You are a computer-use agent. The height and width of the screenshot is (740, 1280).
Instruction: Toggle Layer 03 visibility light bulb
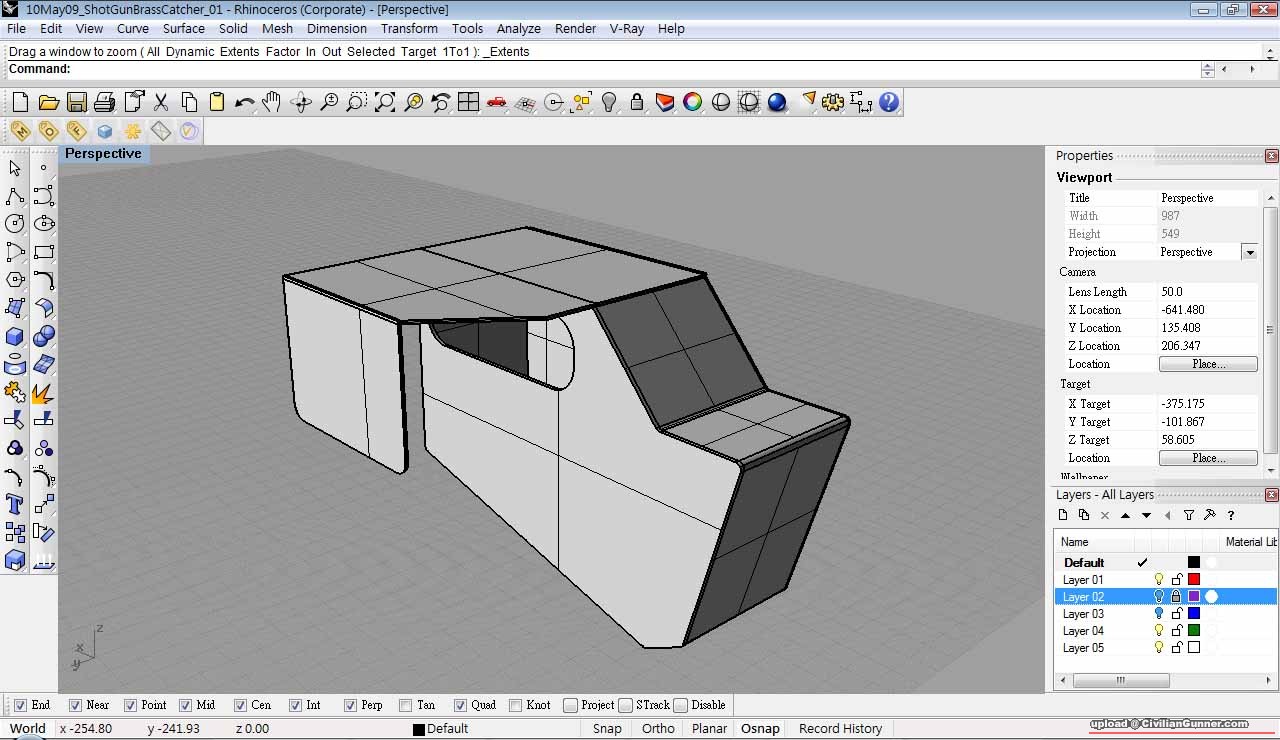[1159, 614]
